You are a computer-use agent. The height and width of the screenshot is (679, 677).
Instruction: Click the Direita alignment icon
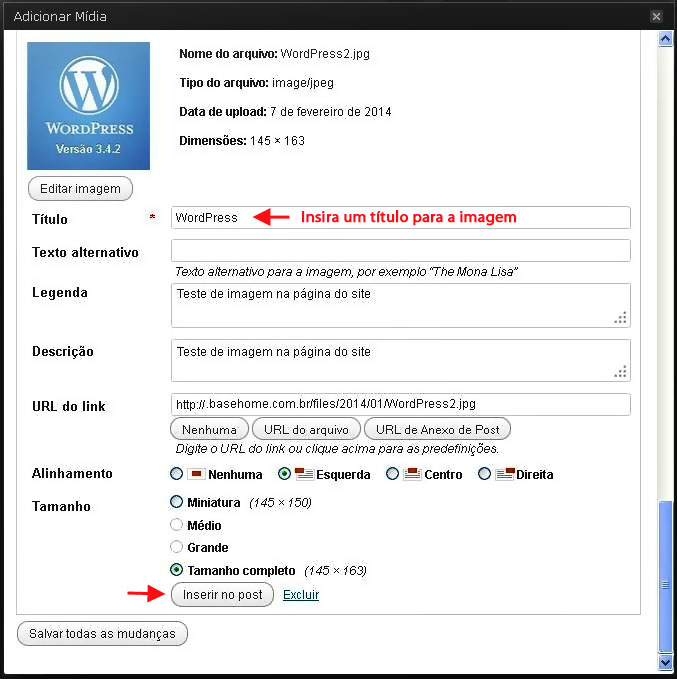pos(505,474)
